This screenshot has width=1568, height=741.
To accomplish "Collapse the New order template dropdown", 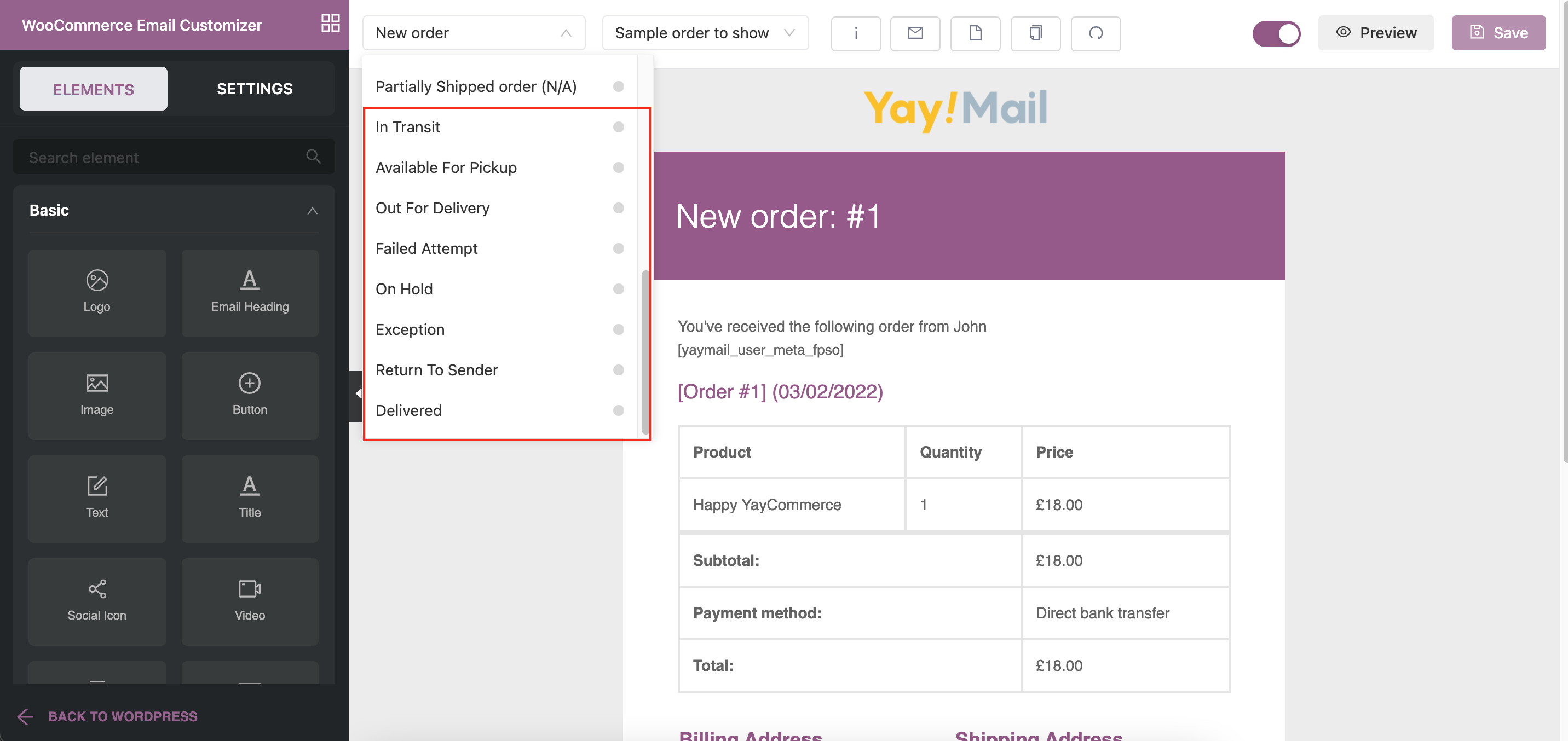I will click(566, 33).
